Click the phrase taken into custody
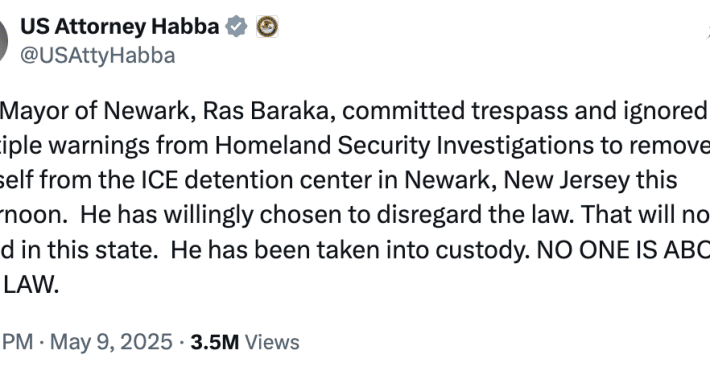This screenshot has height=375, width=710. pyautogui.click(x=423, y=250)
